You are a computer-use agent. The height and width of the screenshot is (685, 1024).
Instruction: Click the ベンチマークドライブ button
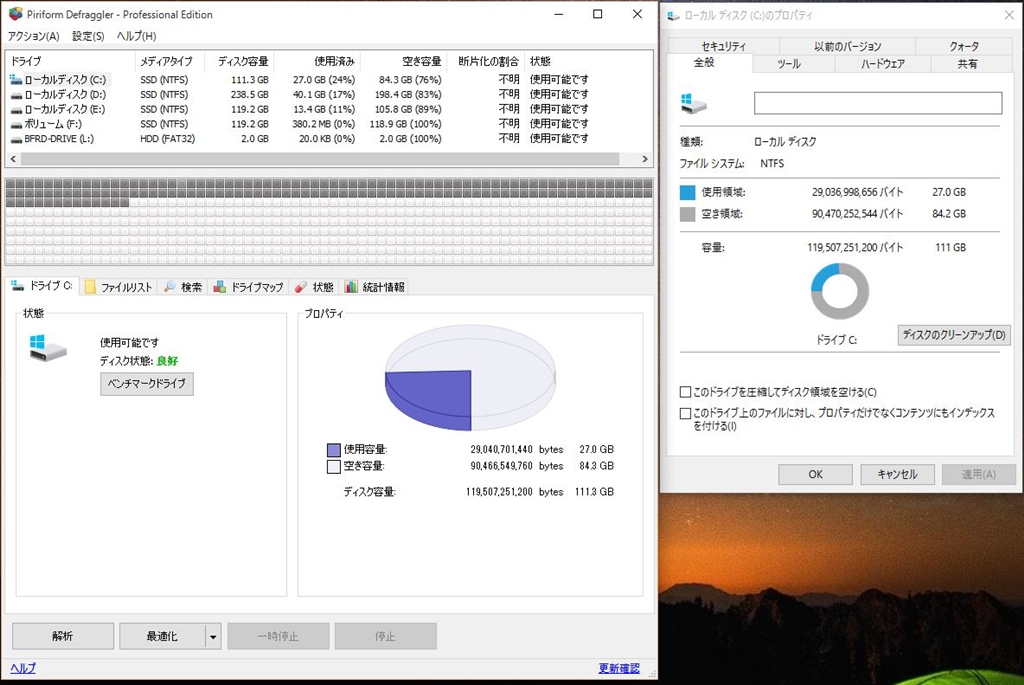(x=147, y=383)
